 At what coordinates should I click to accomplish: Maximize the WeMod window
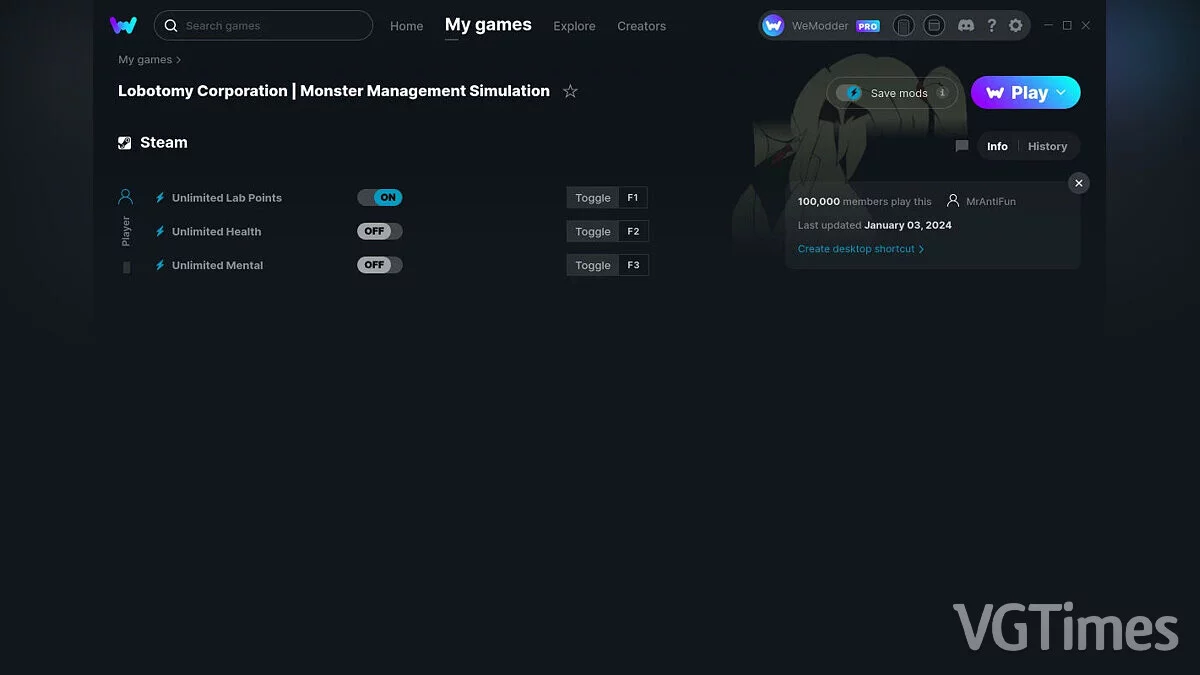coord(1067,25)
